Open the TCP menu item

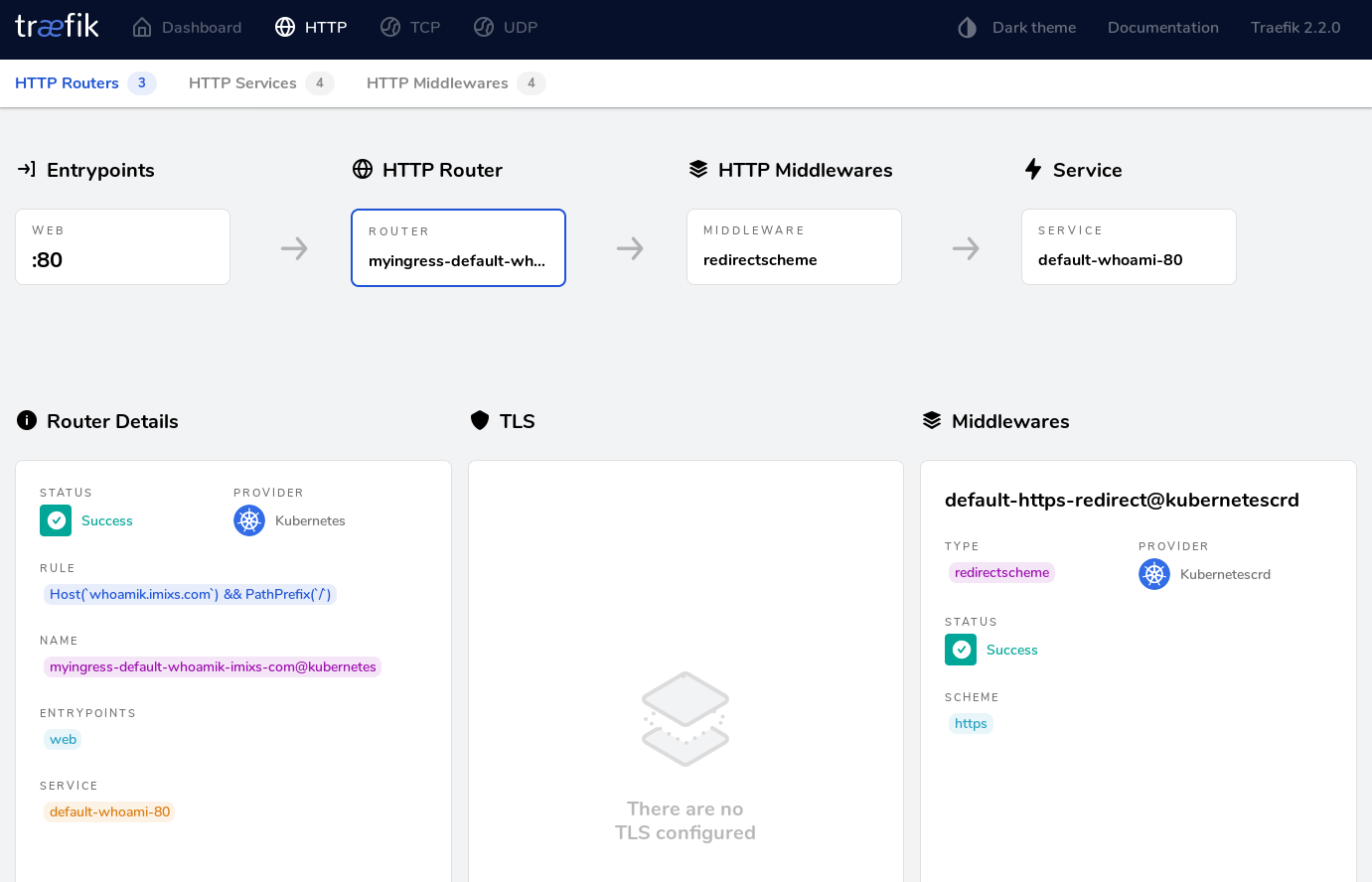coord(410,28)
